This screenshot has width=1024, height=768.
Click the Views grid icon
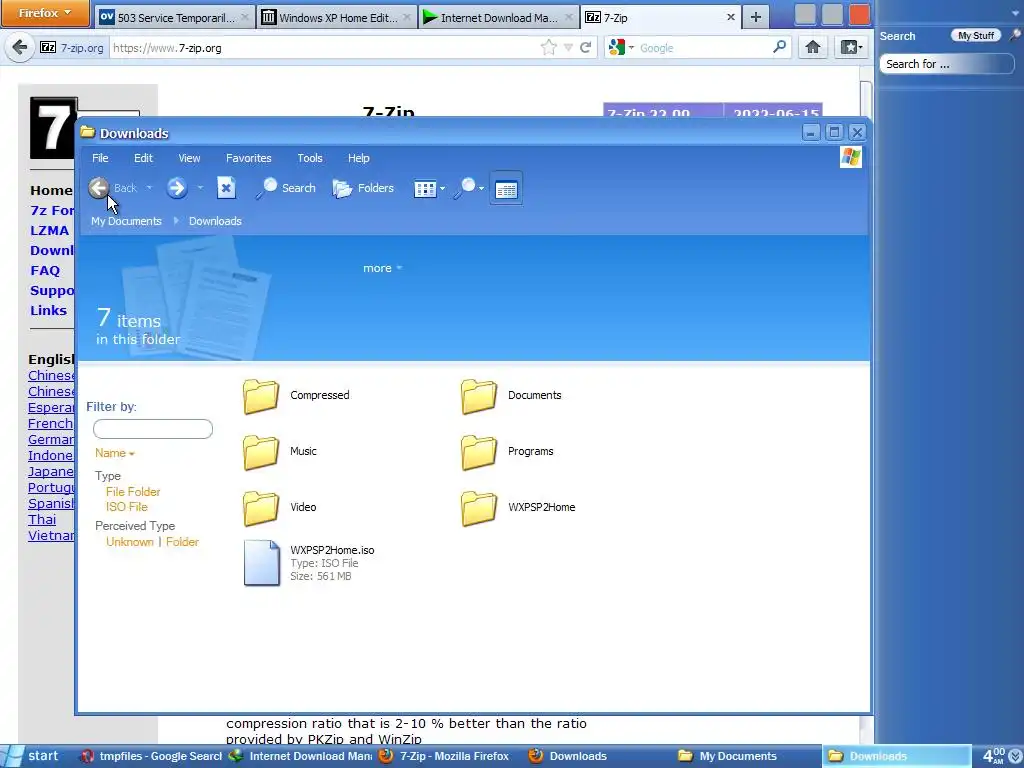pyautogui.click(x=424, y=189)
